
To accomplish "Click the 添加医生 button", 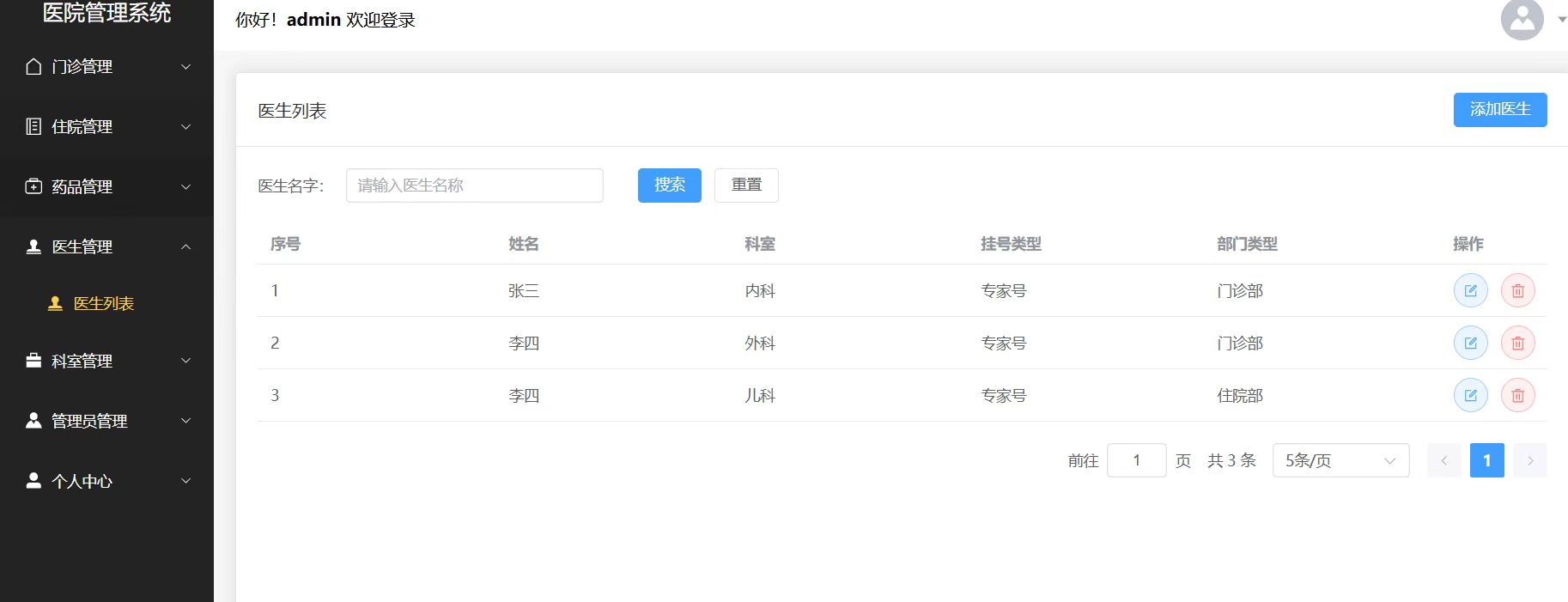I will coord(1500,109).
